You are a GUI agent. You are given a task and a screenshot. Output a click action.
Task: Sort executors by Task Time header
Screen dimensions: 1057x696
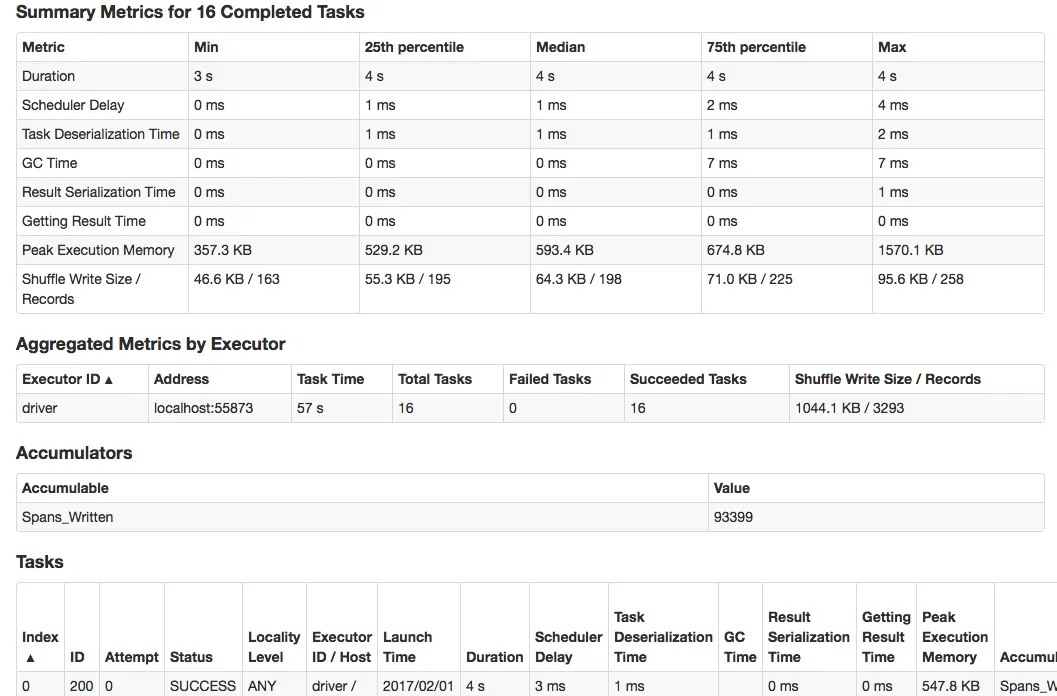coord(330,379)
